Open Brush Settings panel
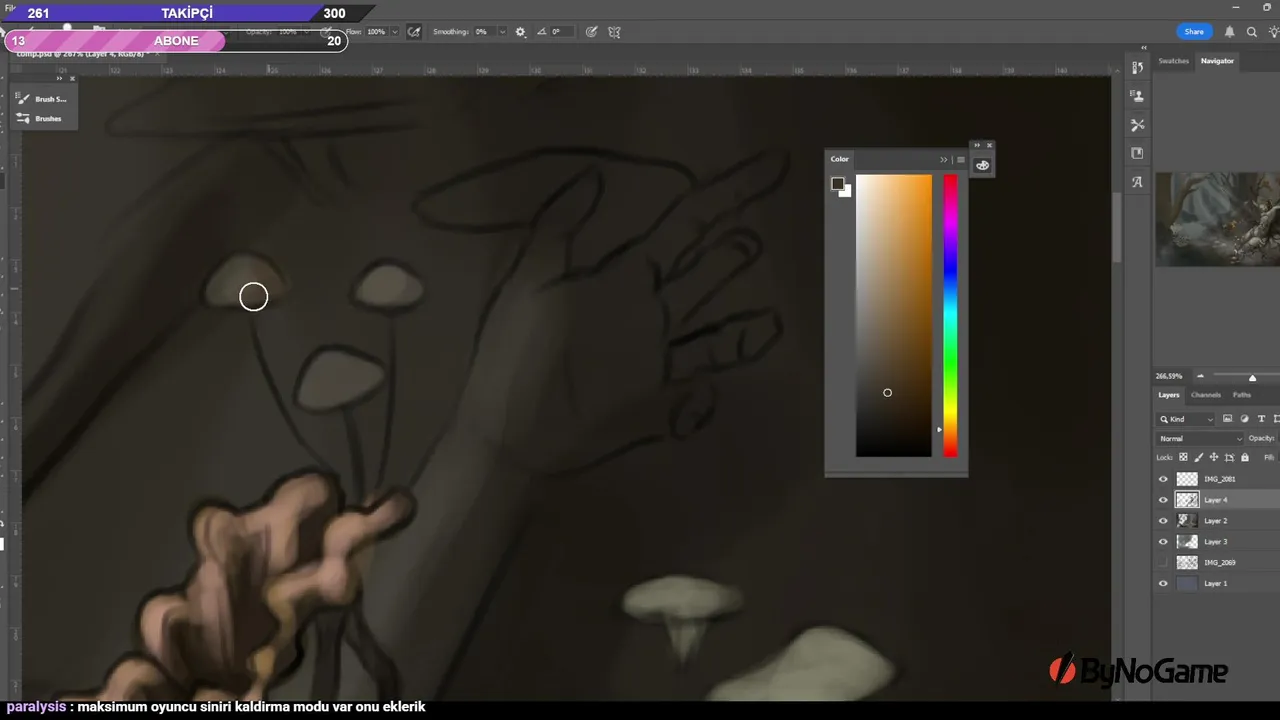Viewport: 1280px width, 720px height. [42, 99]
